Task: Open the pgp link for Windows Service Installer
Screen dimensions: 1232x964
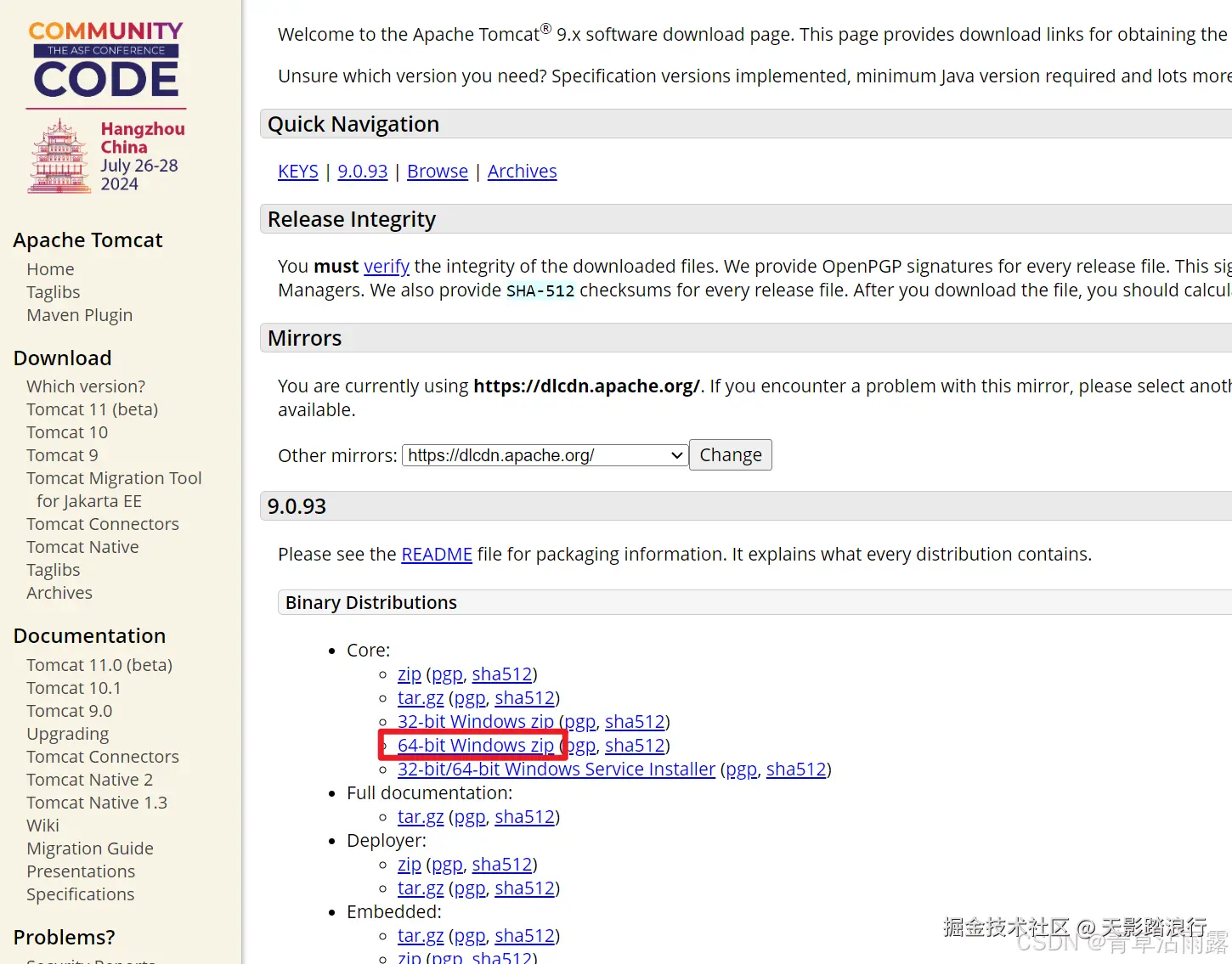Action: (x=741, y=770)
